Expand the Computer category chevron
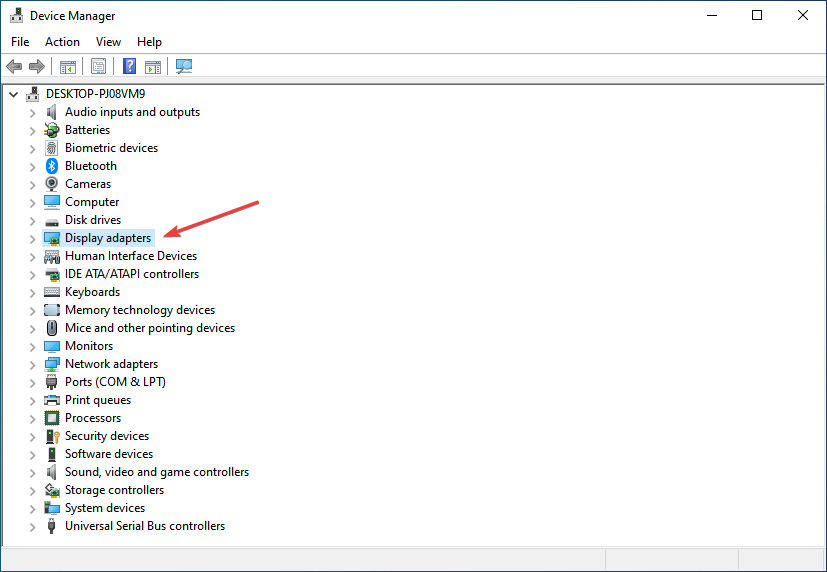Image resolution: width=827 pixels, height=572 pixels. (33, 203)
